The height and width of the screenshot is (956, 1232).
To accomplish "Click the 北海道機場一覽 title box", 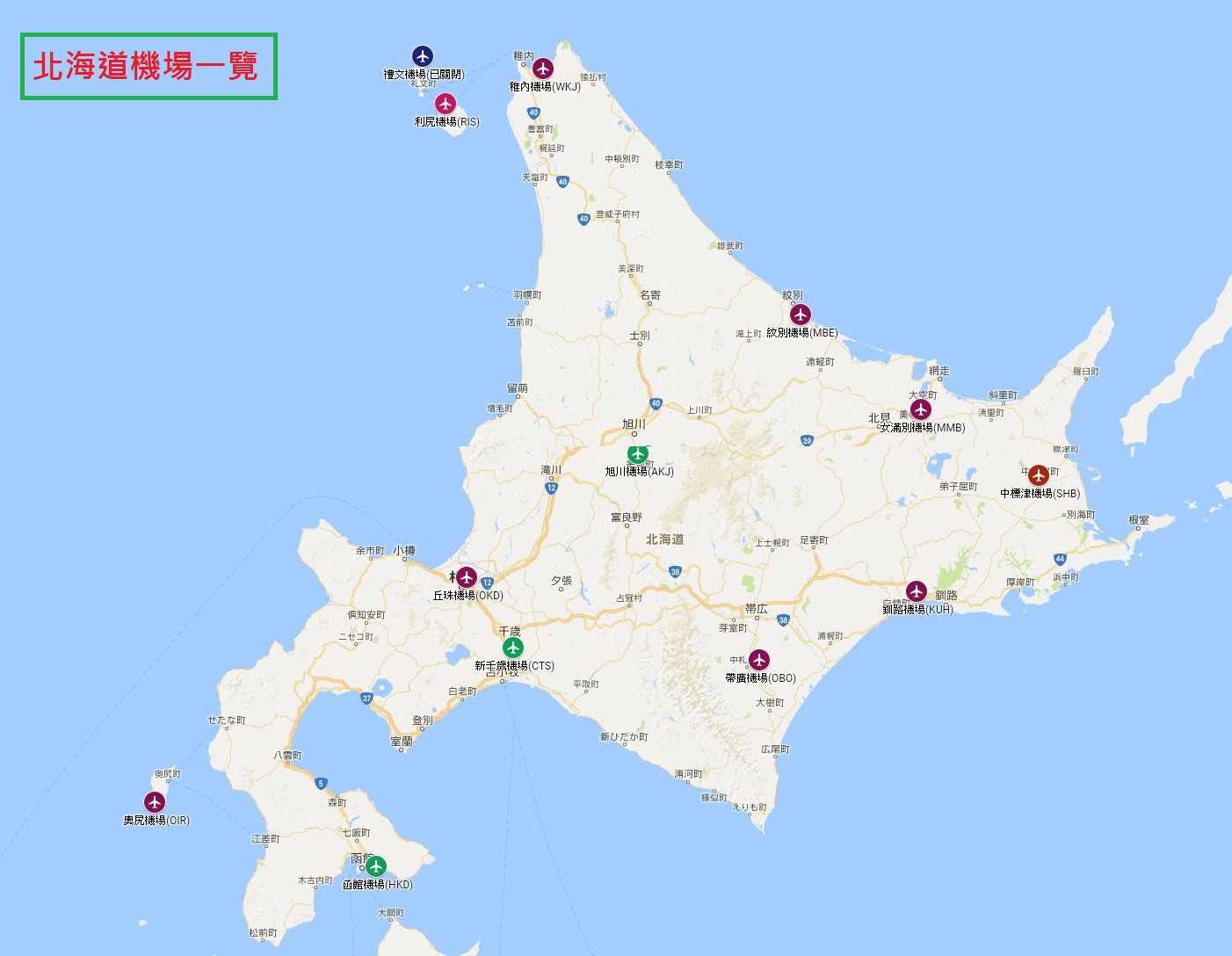I will (149, 67).
